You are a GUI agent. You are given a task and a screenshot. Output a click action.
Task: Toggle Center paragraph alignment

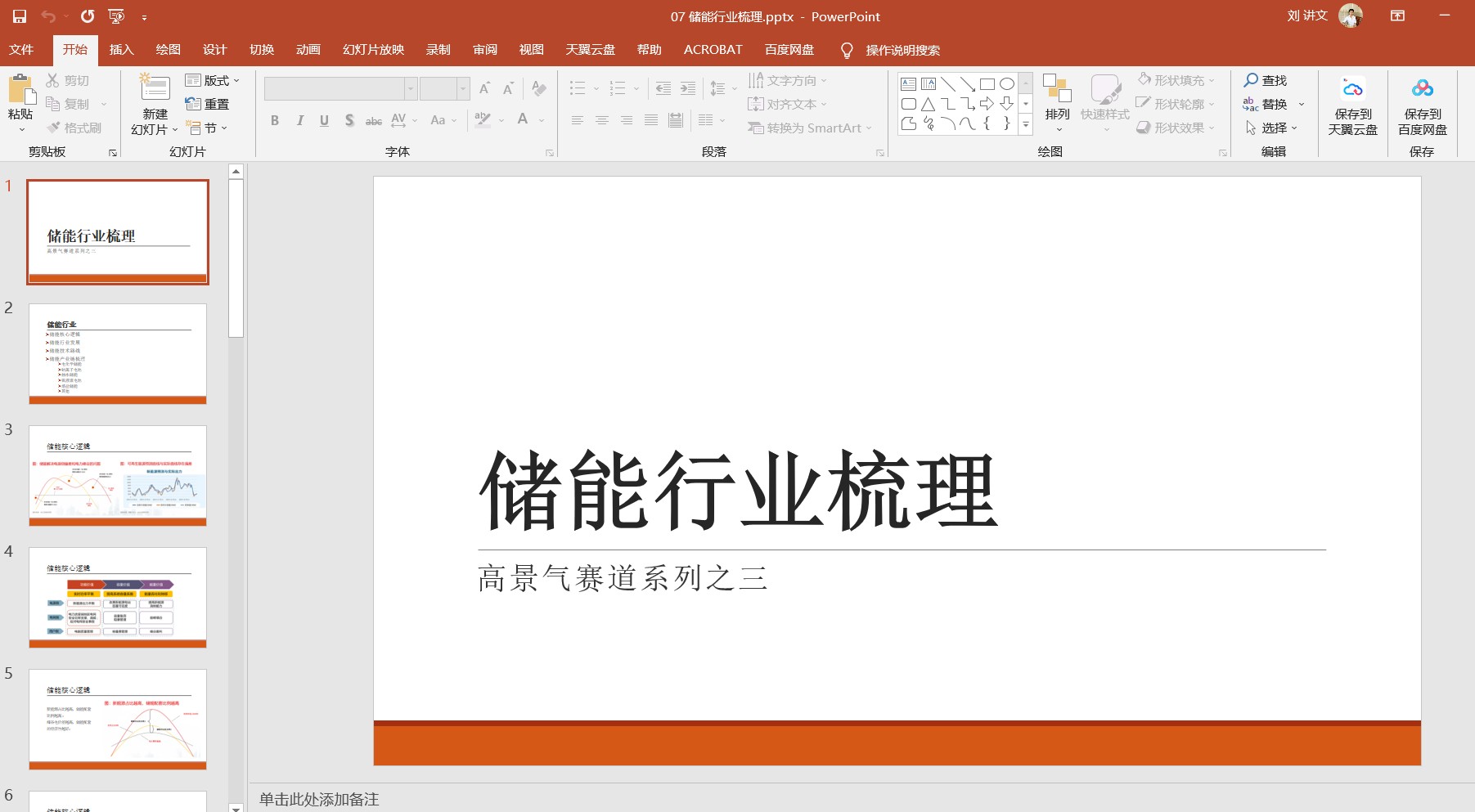click(601, 120)
